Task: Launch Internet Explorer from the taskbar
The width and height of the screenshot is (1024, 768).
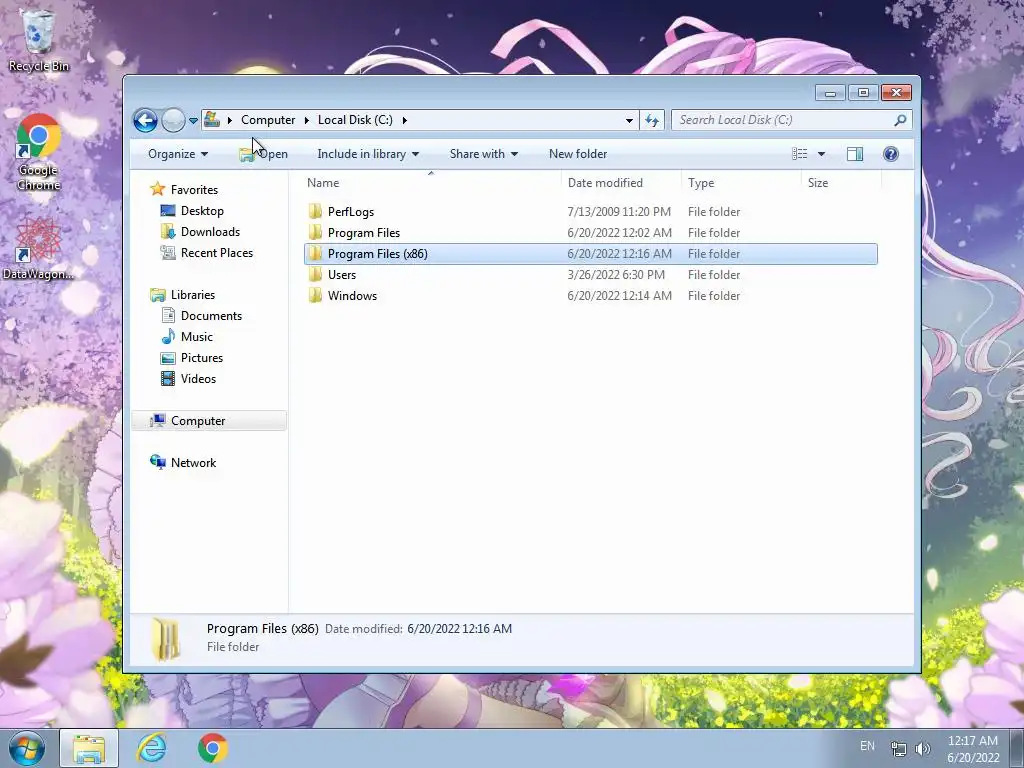Action: tap(151, 748)
